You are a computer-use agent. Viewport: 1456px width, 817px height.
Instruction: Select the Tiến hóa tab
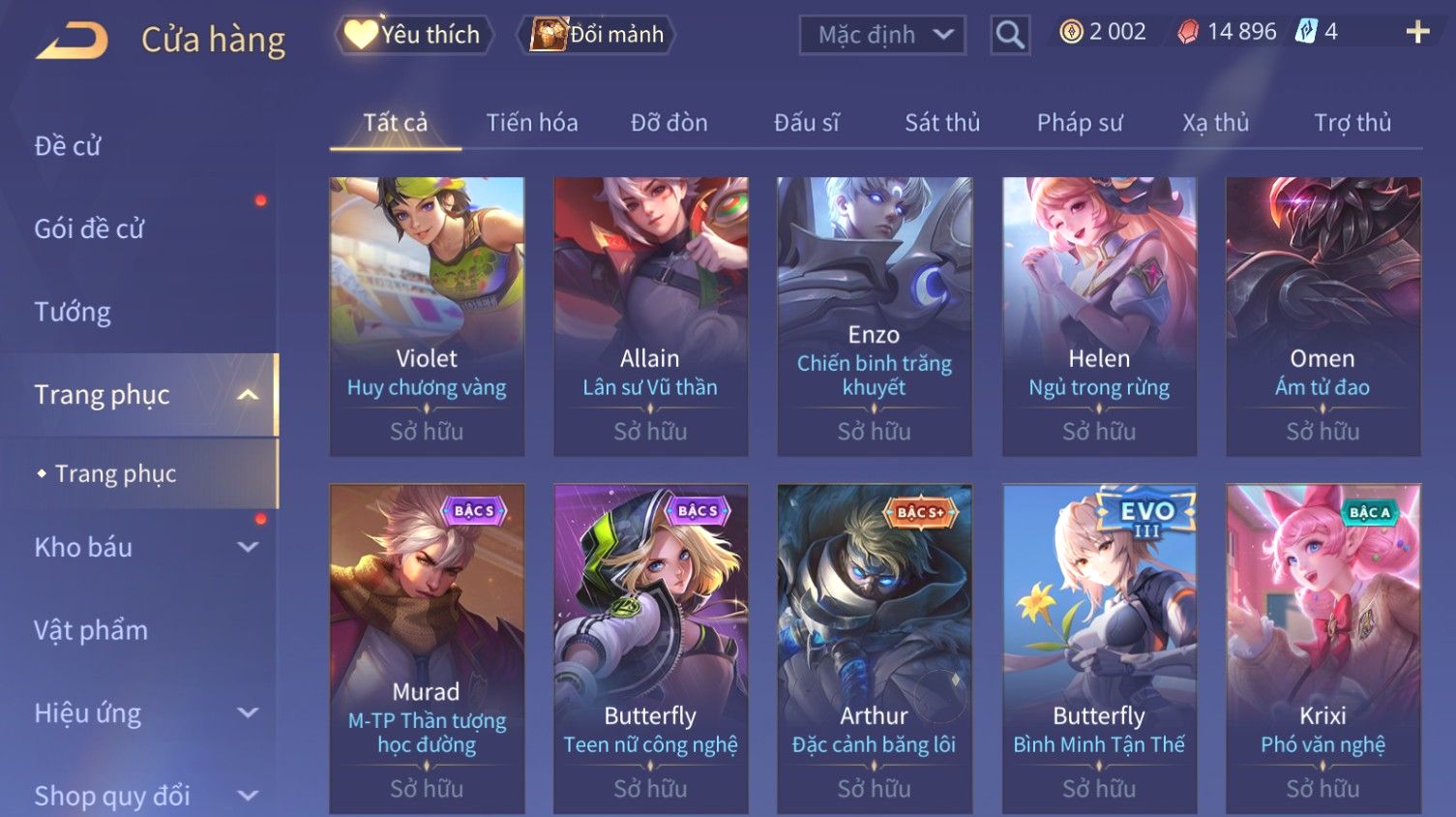[x=532, y=123]
